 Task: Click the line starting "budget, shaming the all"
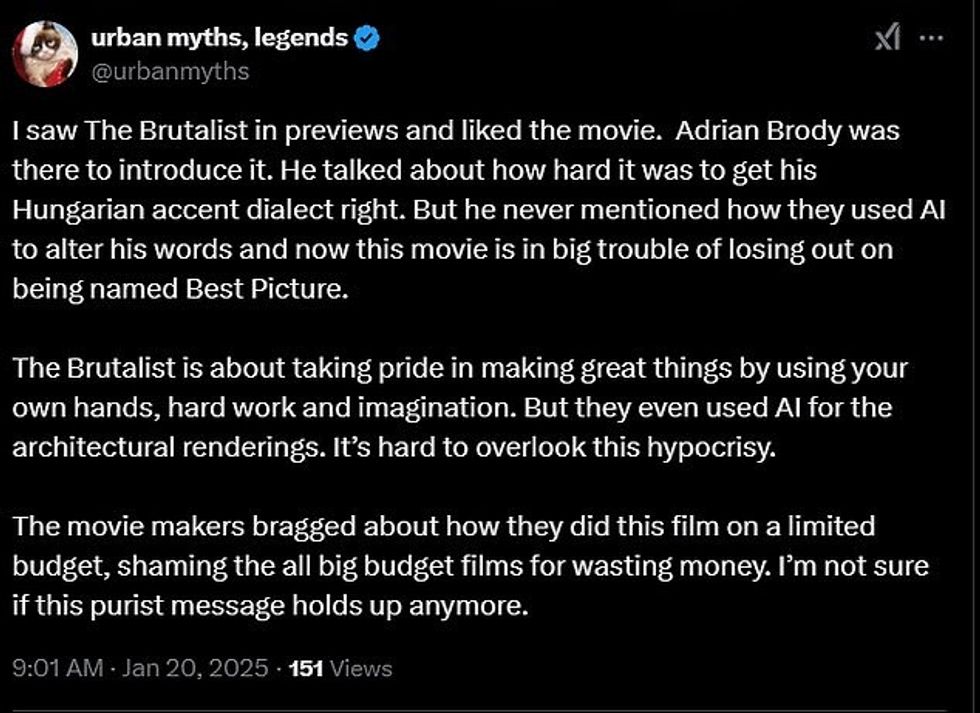[x=470, y=566]
